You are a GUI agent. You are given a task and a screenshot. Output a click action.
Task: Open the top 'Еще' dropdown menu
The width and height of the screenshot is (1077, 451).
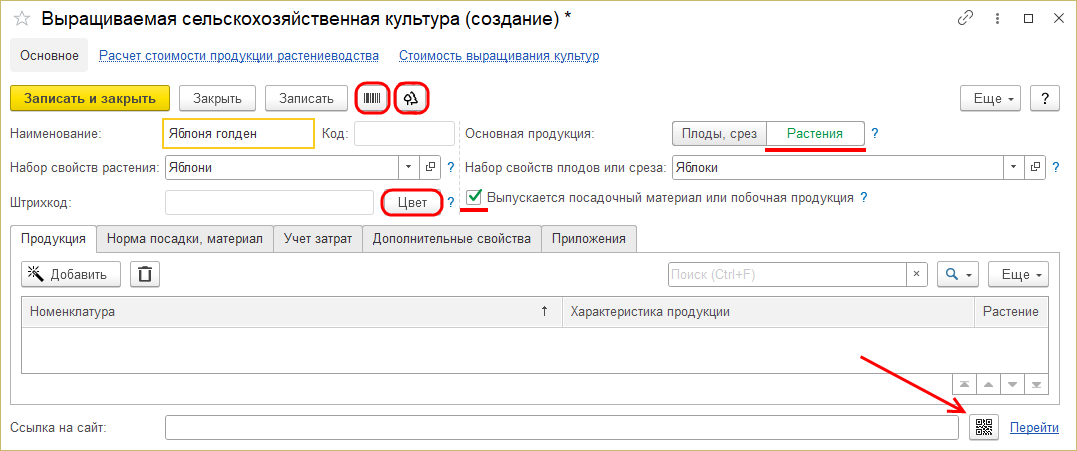click(x=990, y=98)
